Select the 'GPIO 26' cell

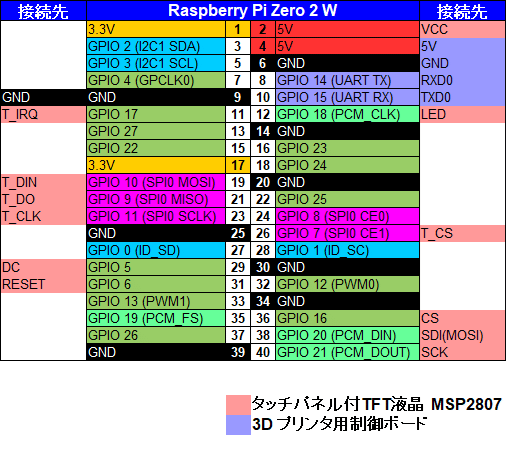click(156, 335)
